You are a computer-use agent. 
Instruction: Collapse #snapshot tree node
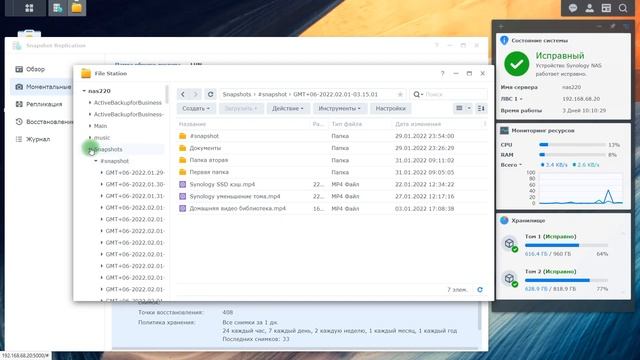(96, 161)
